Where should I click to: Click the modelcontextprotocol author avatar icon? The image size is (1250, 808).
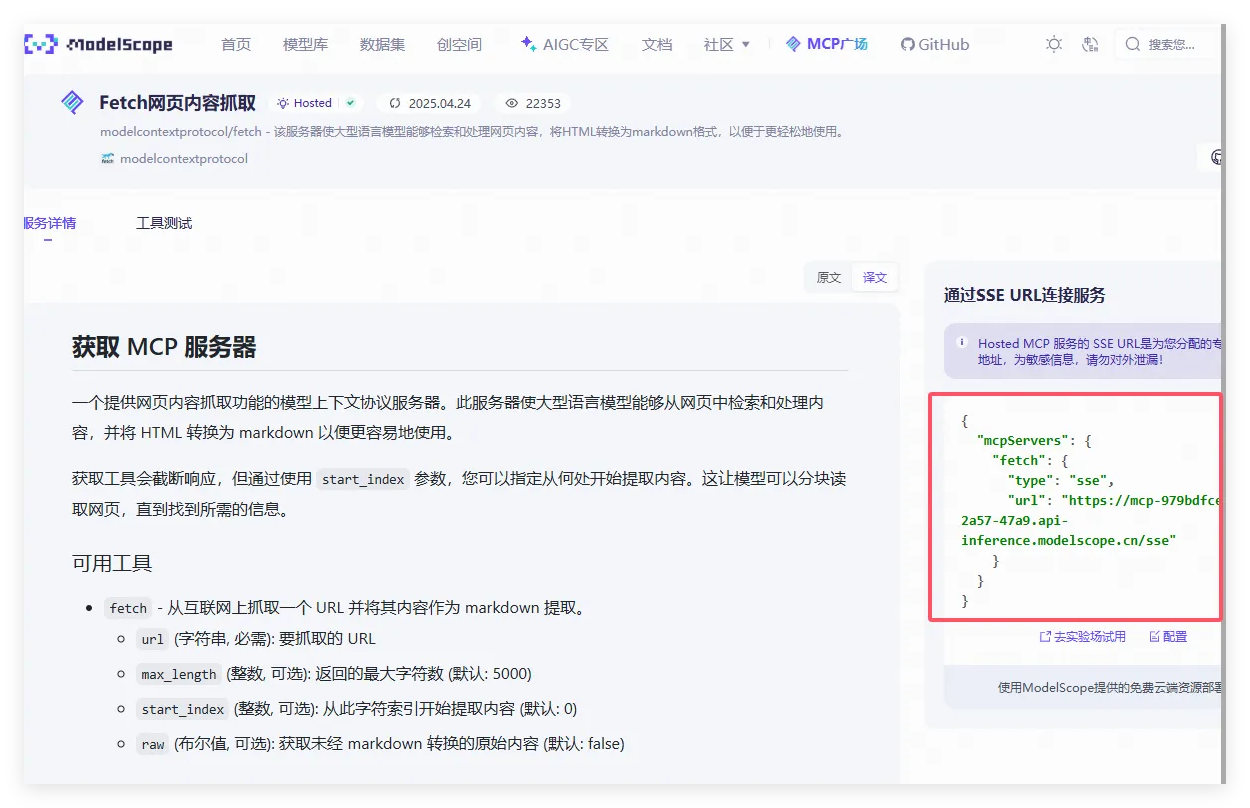(107, 158)
